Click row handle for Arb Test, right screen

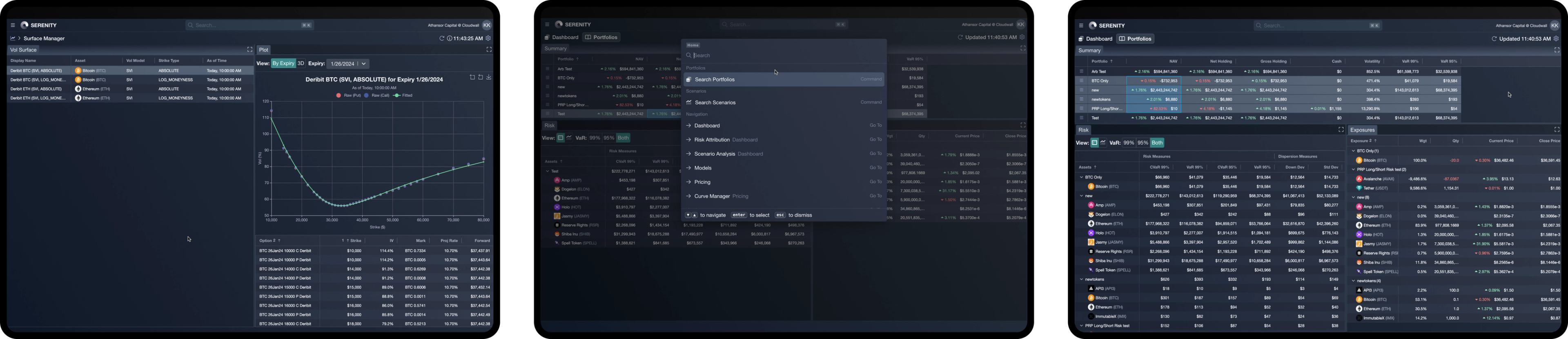click(1082, 71)
